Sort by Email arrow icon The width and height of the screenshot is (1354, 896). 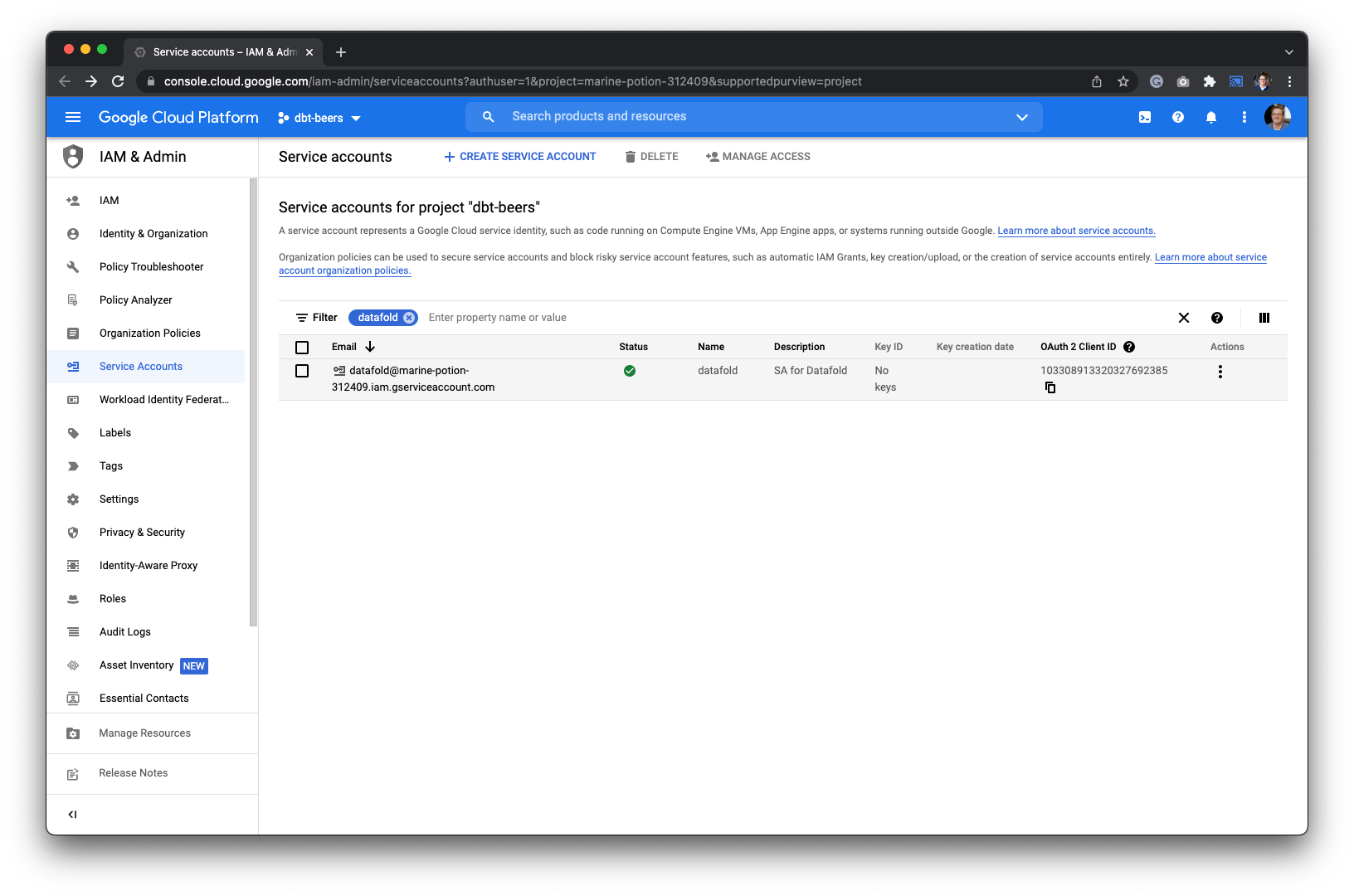pyautogui.click(x=370, y=347)
